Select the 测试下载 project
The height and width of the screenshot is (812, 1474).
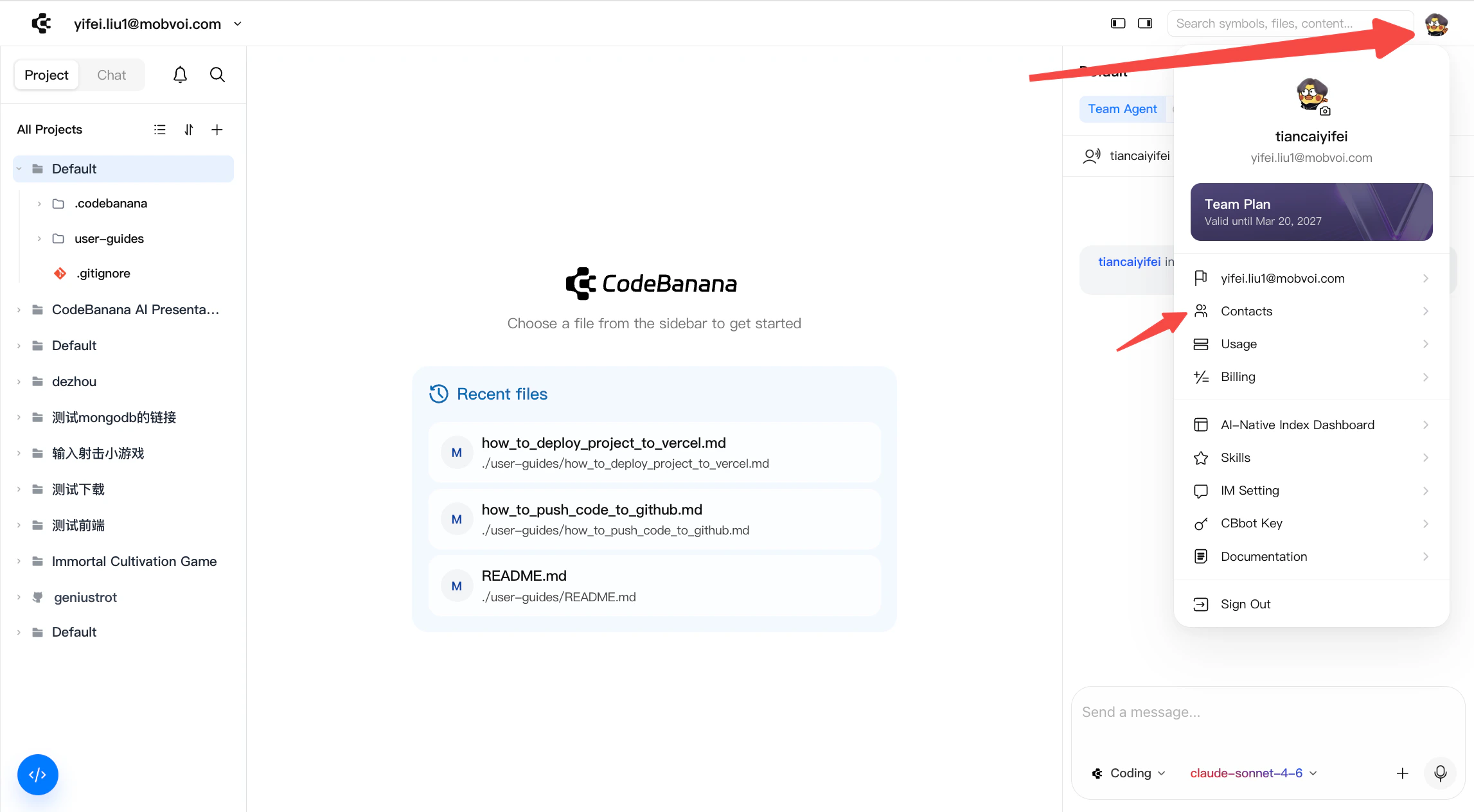point(123,490)
